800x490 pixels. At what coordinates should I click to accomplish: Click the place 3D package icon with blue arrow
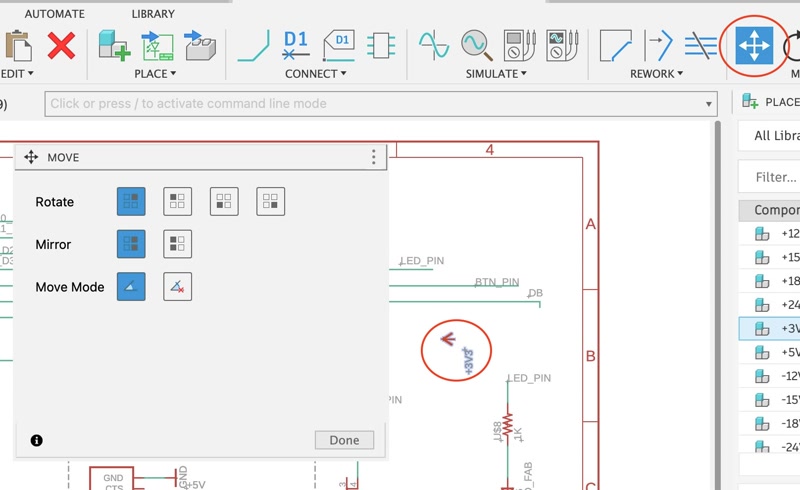(200, 45)
